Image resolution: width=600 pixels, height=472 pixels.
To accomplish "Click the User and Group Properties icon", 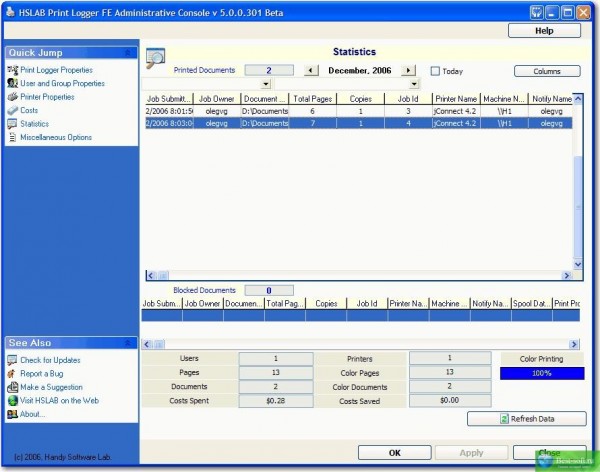I will 12,84.
